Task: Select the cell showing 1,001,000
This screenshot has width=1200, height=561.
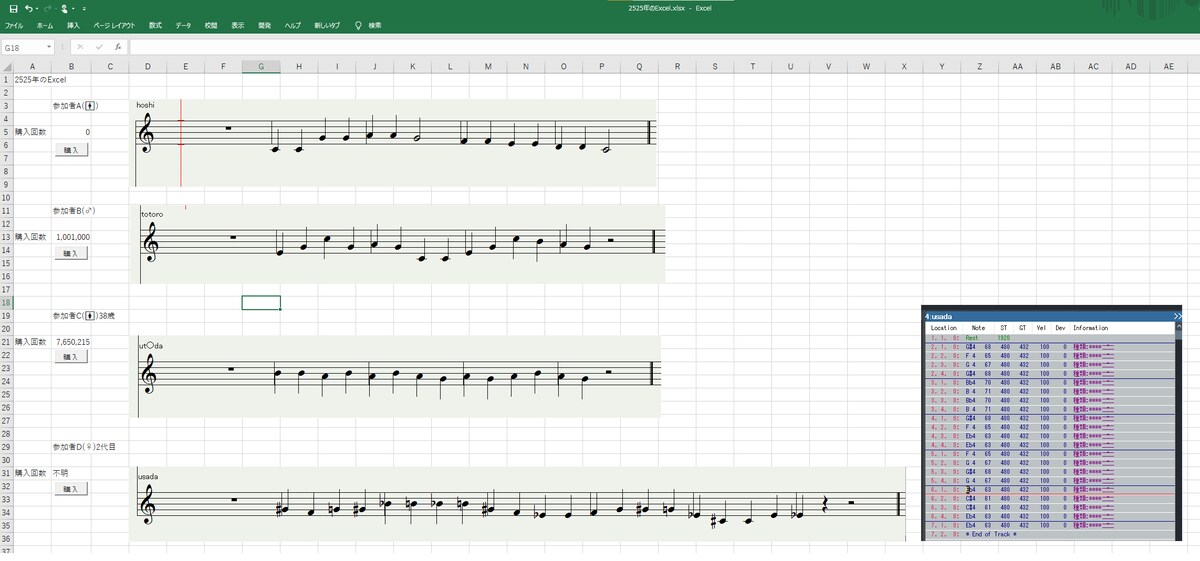Action: coord(72,237)
